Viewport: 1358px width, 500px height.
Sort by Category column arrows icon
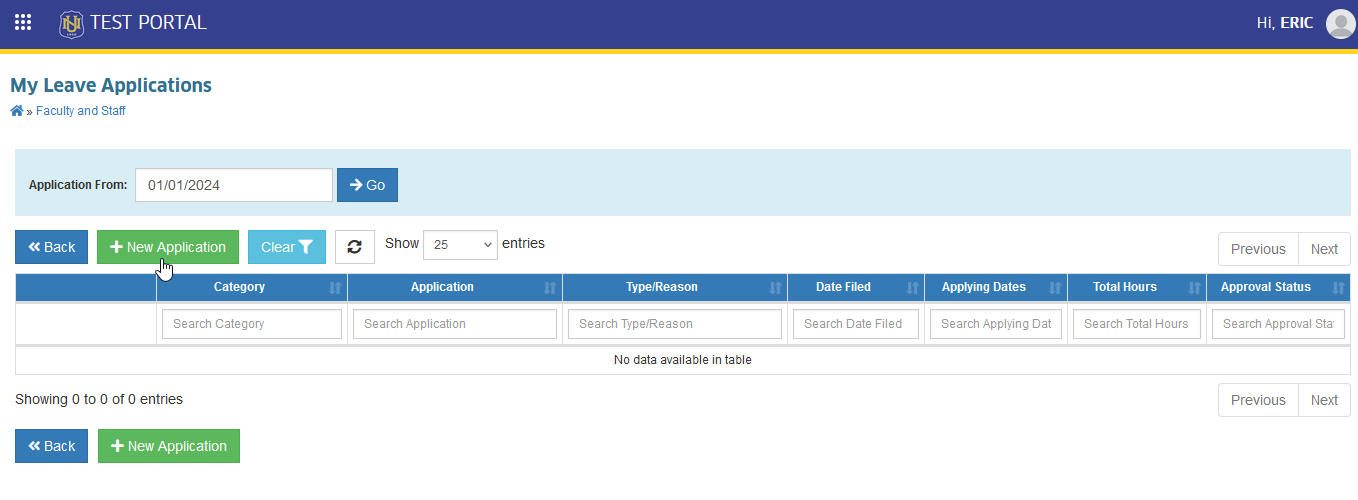335,288
